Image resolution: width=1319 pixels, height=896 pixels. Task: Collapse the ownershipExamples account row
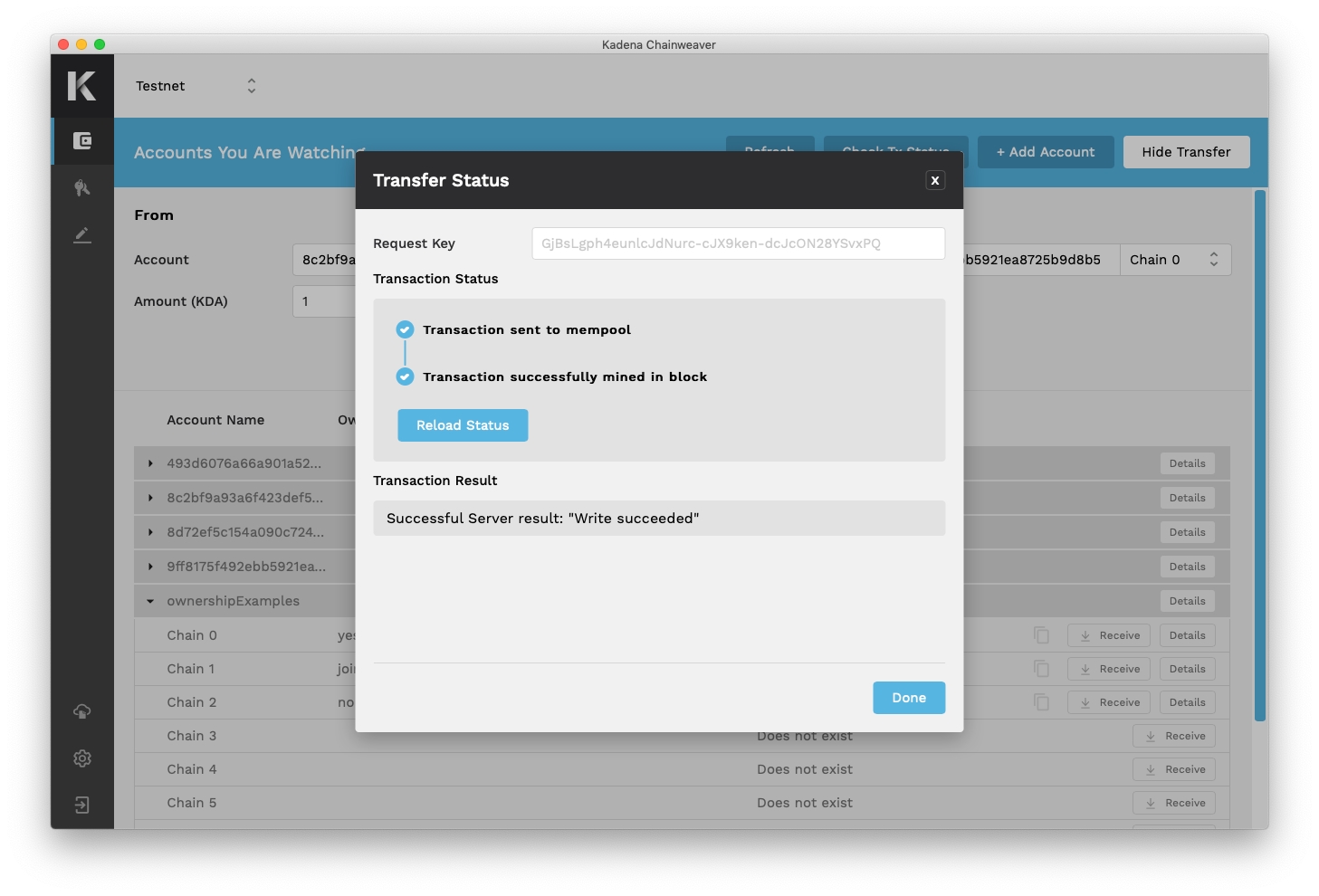[150, 601]
